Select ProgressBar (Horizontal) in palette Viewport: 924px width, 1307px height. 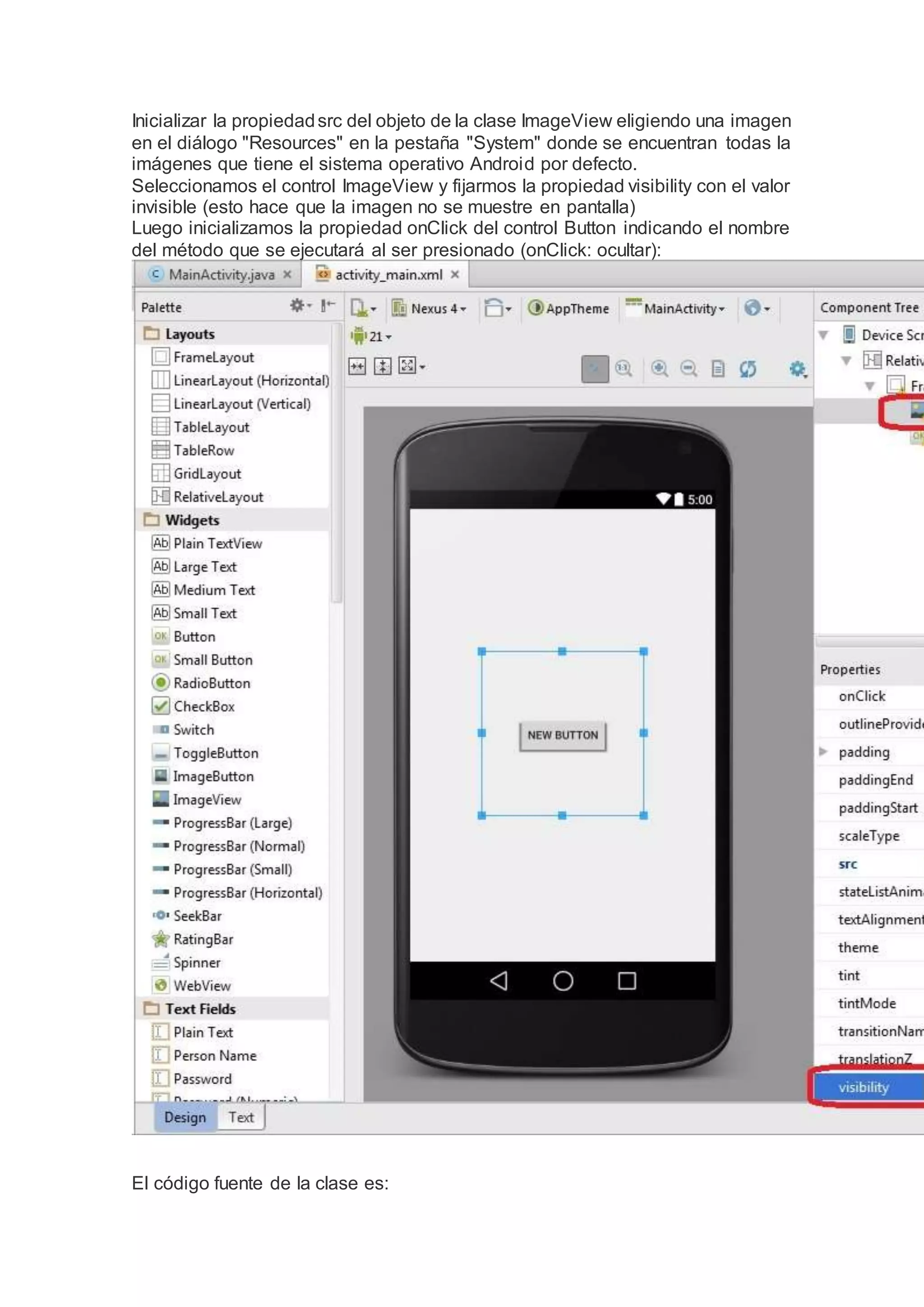point(237,893)
